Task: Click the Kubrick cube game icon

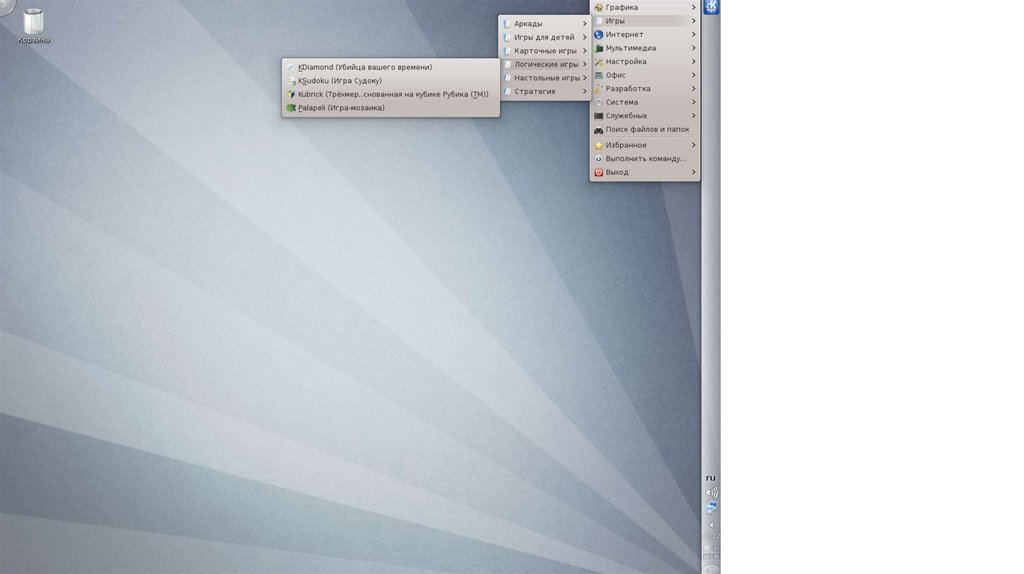Action: 291,94
